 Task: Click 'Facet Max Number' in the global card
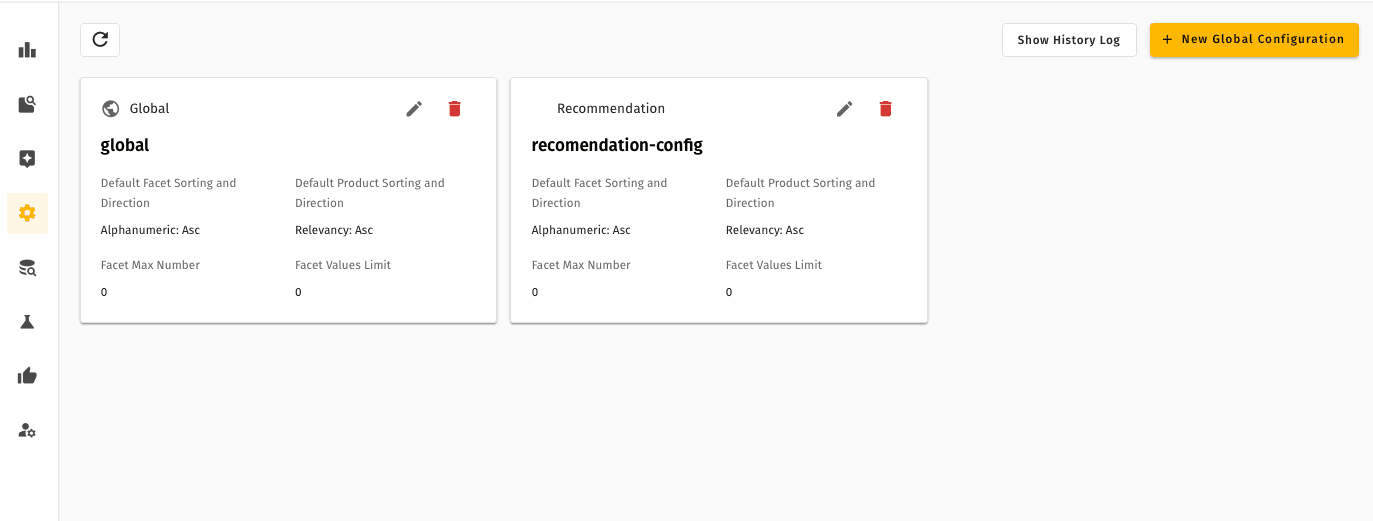tap(151, 265)
